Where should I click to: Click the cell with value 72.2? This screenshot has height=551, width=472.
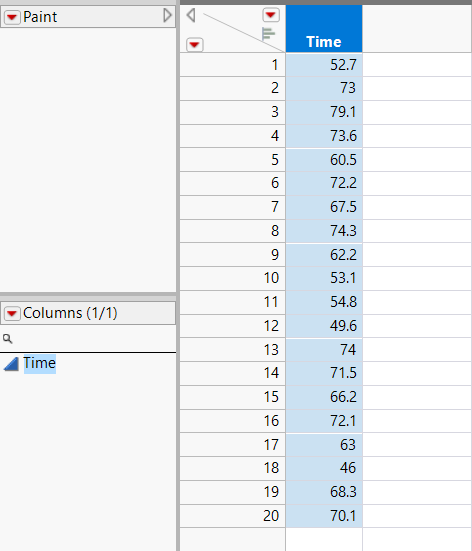324,183
